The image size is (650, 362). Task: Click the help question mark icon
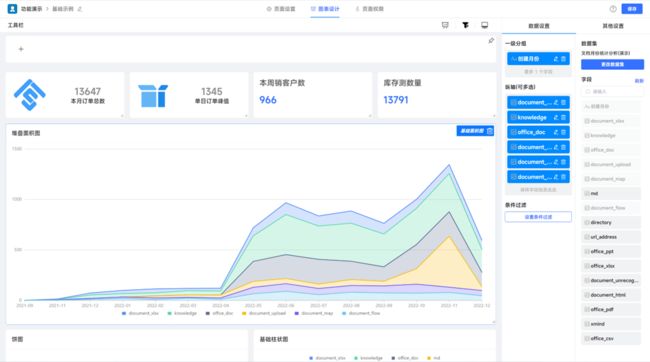coord(613,9)
